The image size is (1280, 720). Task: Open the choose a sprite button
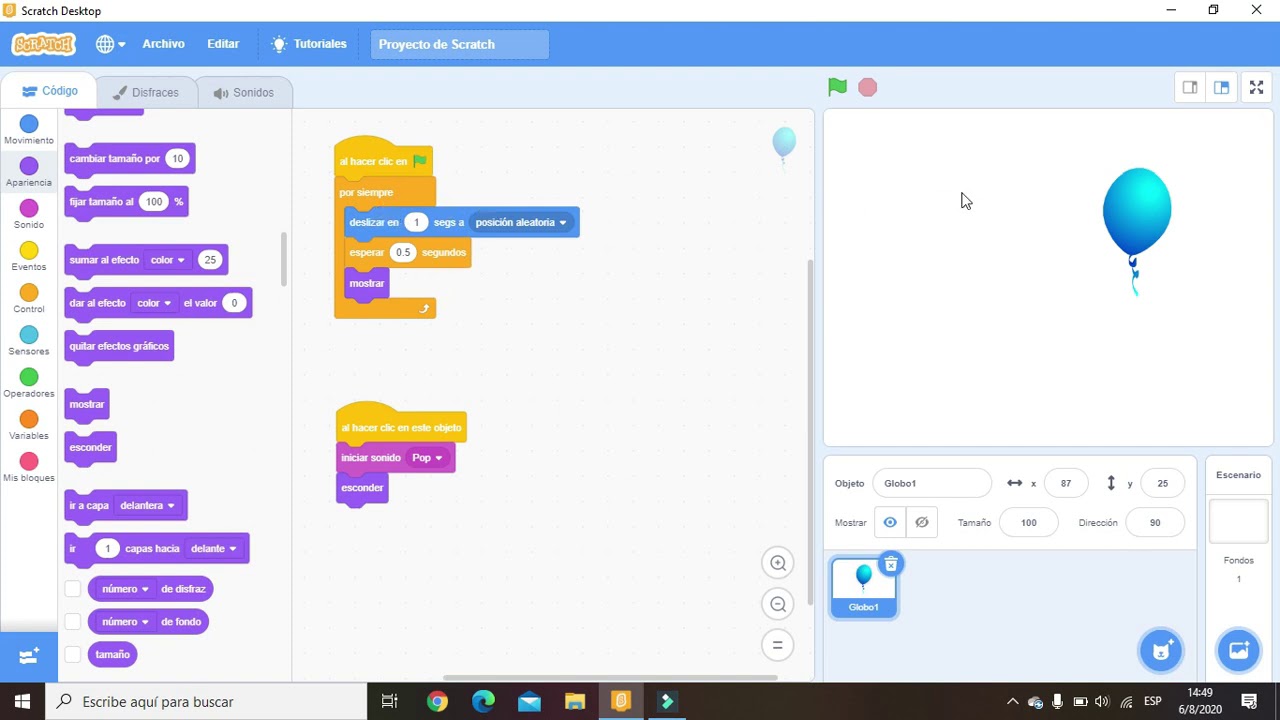click(x=1160, y=651)
